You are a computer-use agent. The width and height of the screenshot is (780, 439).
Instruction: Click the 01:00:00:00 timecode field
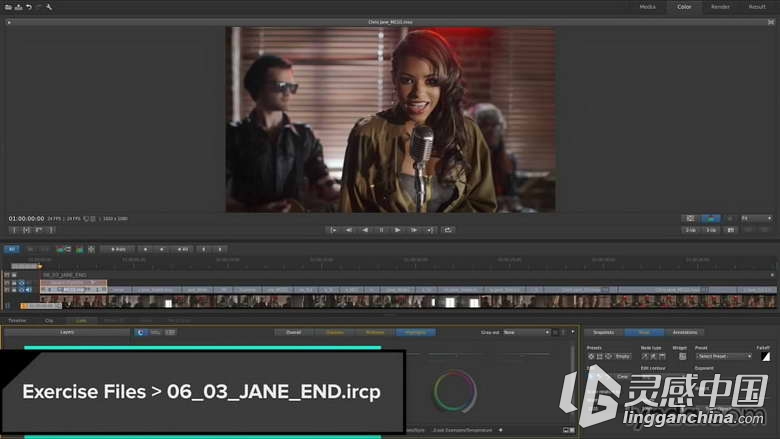pyautogui.click(x=26, y=218)
